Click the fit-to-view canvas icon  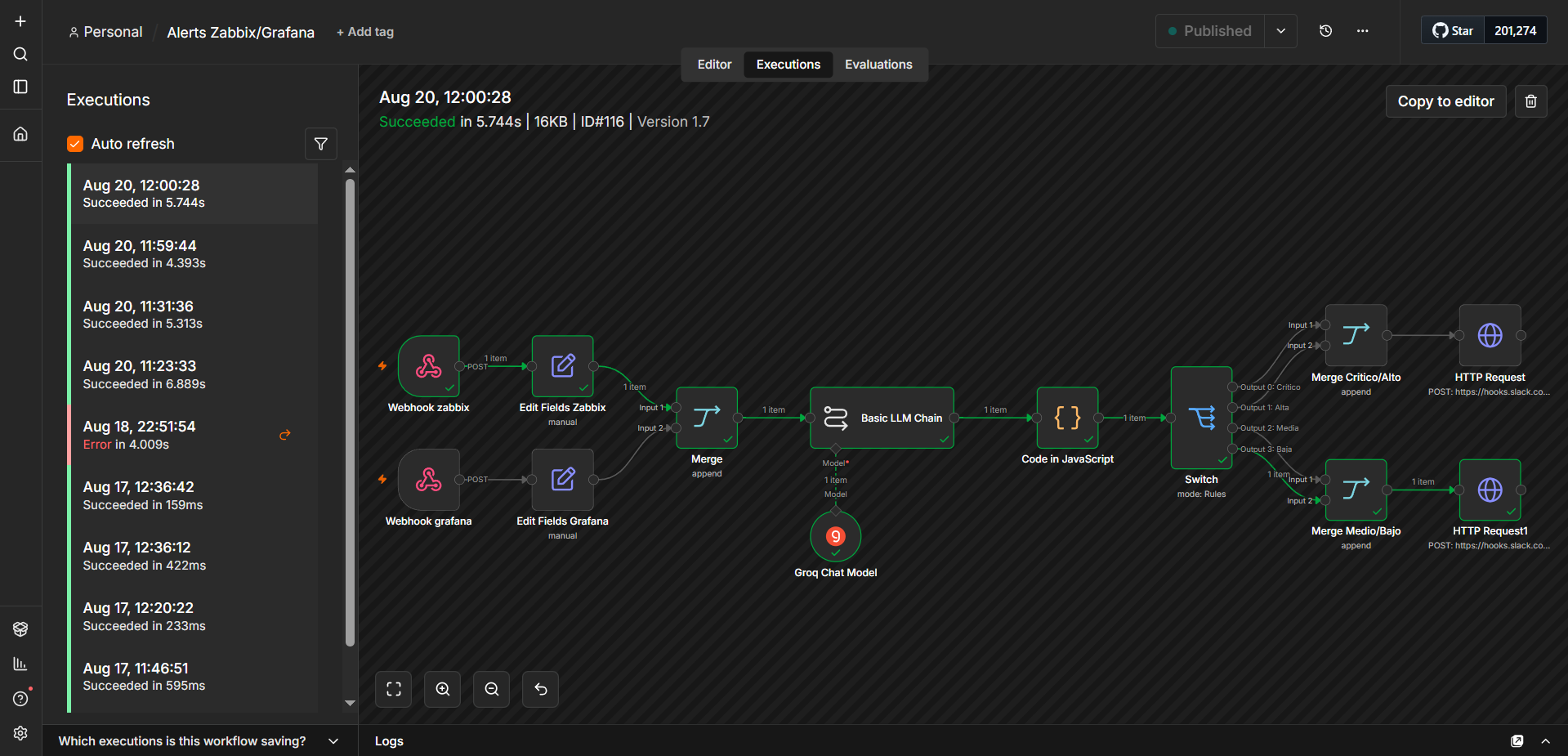(x=393, y=689)
